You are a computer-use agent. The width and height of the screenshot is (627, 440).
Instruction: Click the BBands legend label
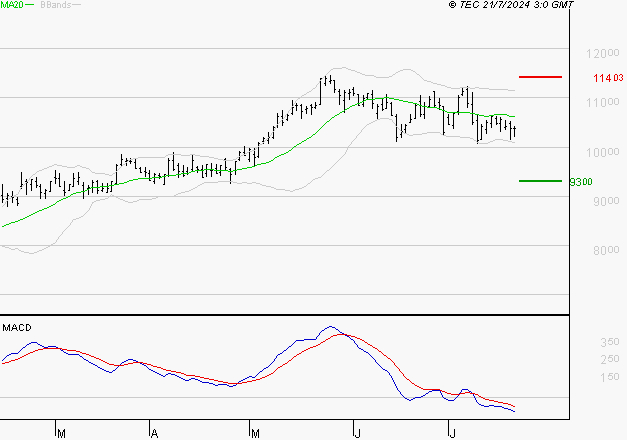pos(56,5)
